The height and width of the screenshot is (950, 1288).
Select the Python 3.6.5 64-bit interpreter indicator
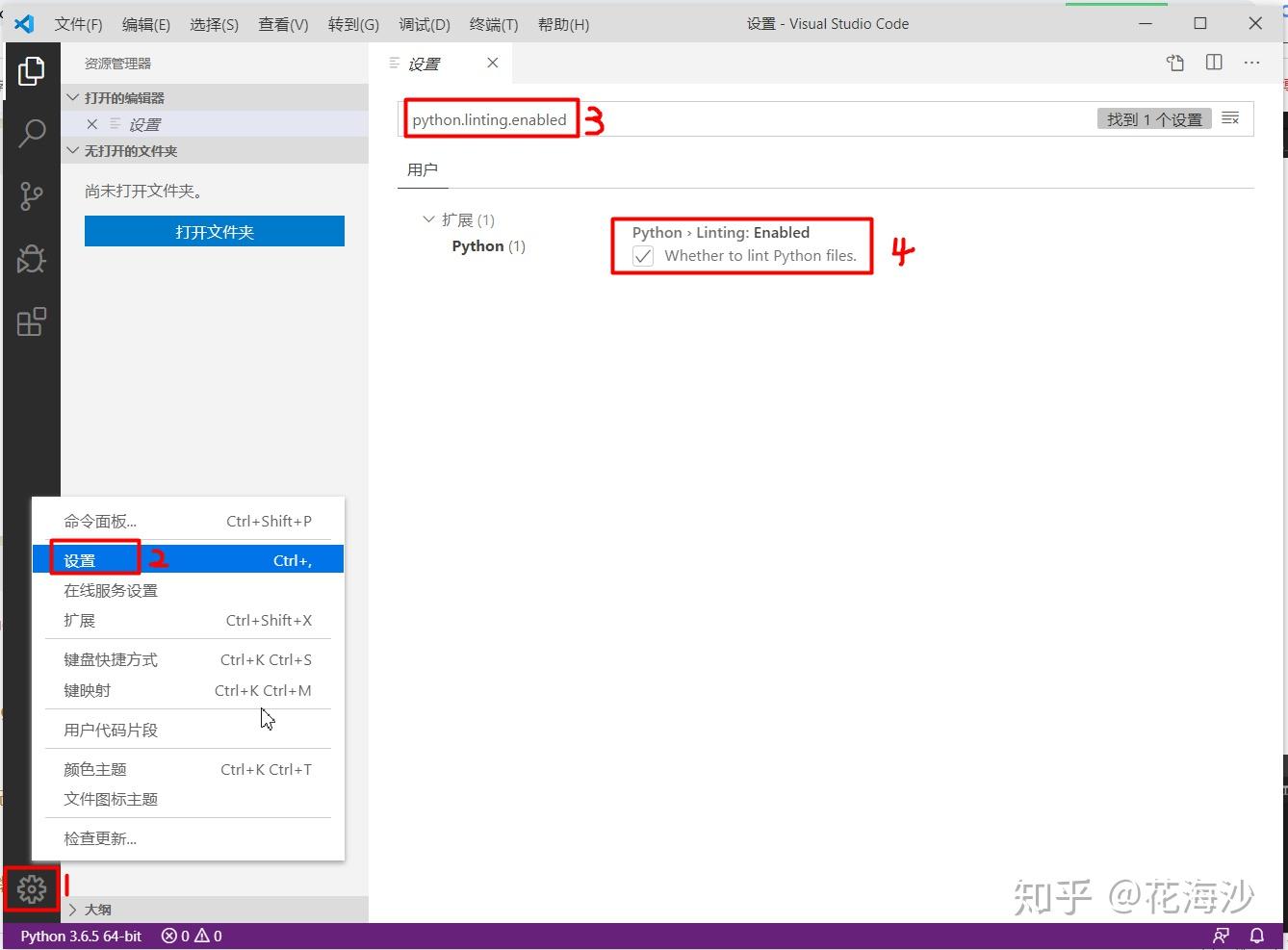(80, 935)
